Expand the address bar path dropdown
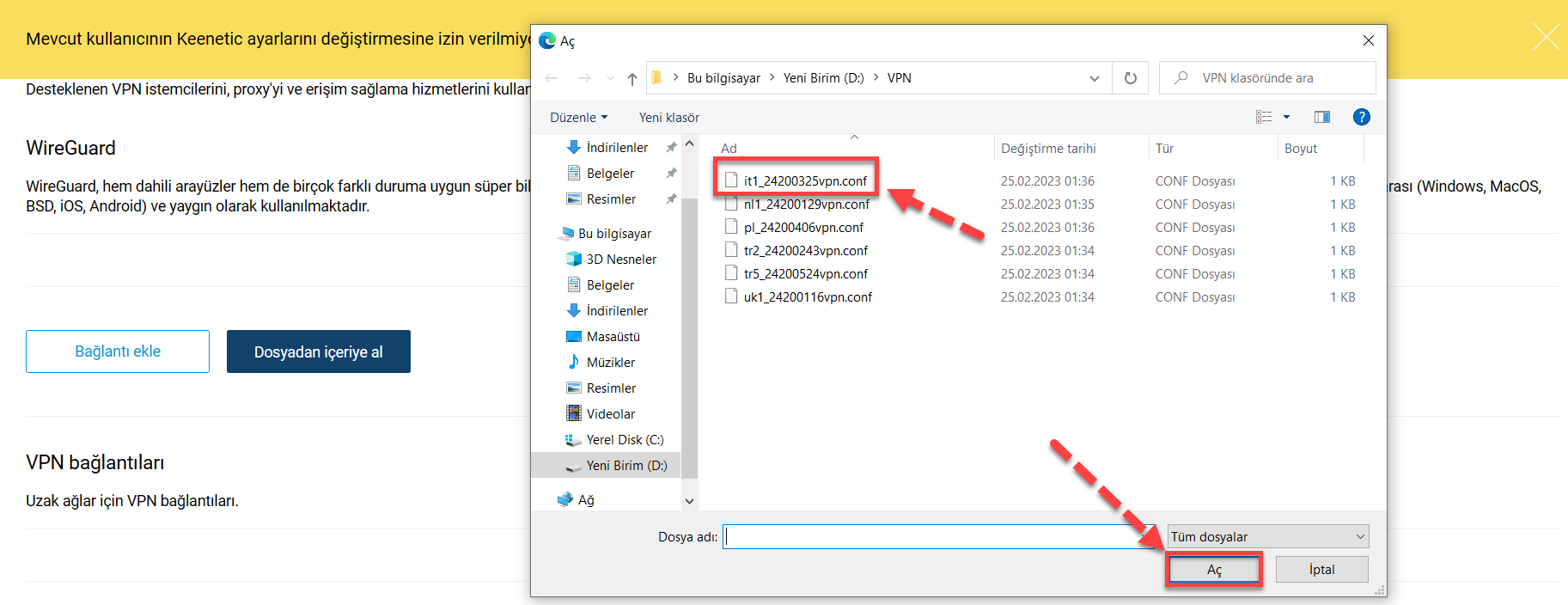 point(1095,78)
